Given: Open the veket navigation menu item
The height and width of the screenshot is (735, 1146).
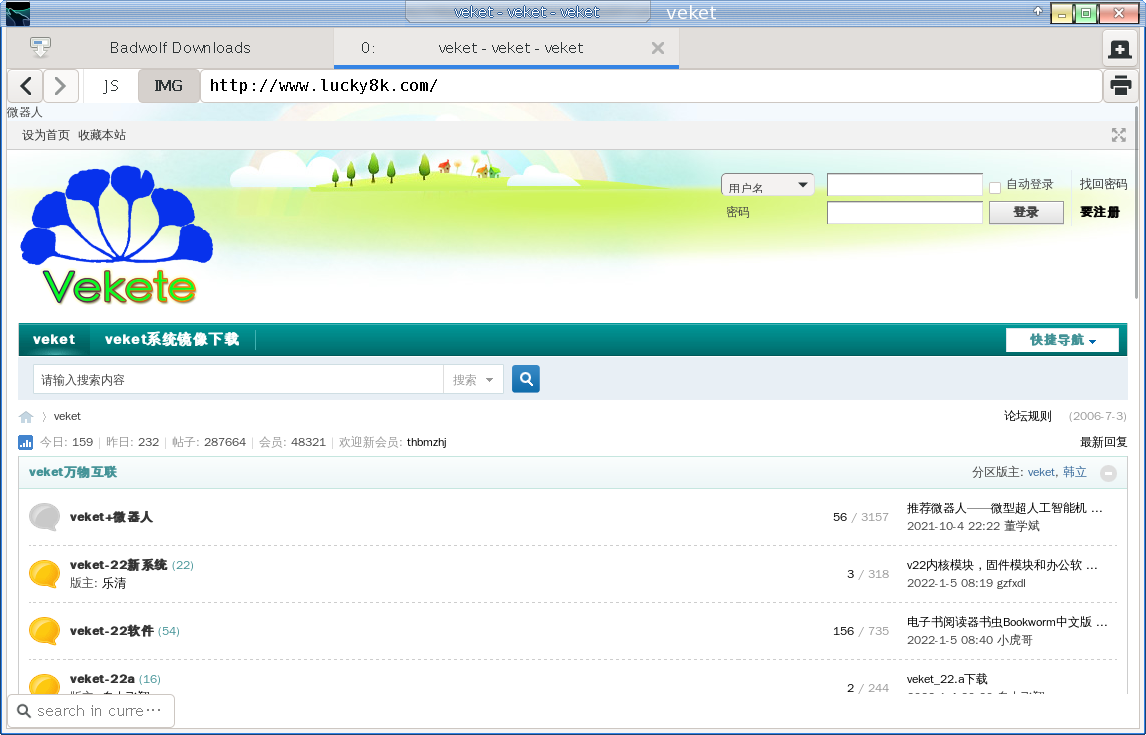Looking at the screenshot, I should click(54, 340).
